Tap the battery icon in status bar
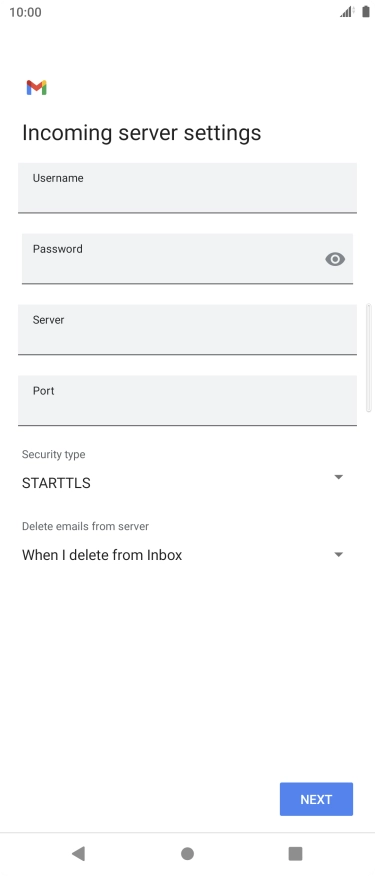Viewport: 375px width, 876px height. pyautogui.click(x=365, y=12)
